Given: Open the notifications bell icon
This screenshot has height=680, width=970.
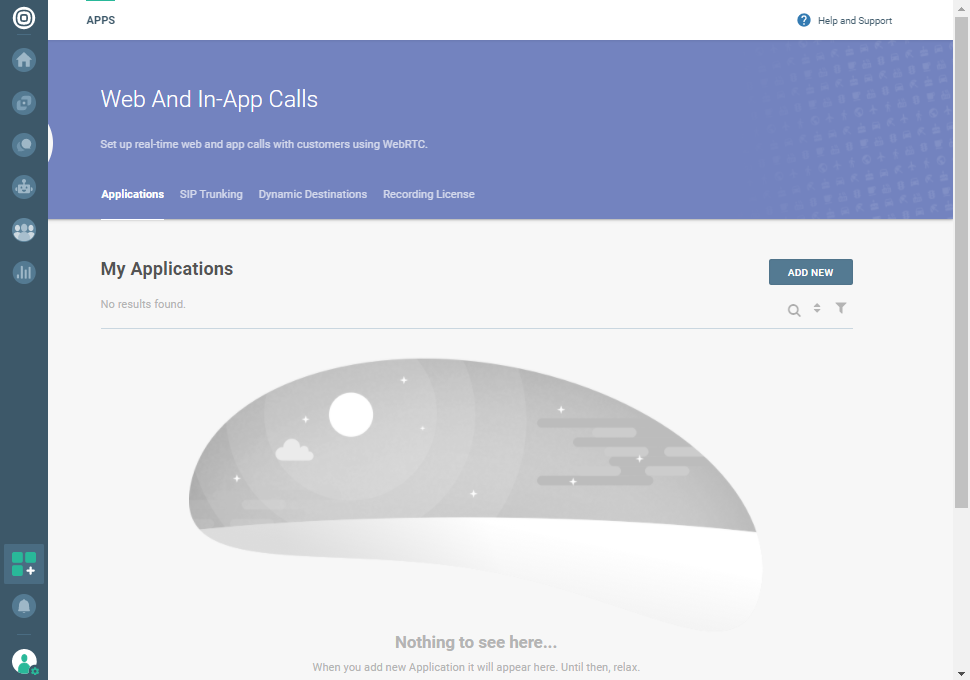Looking at the screenshot, I should (x=24, y=606).
